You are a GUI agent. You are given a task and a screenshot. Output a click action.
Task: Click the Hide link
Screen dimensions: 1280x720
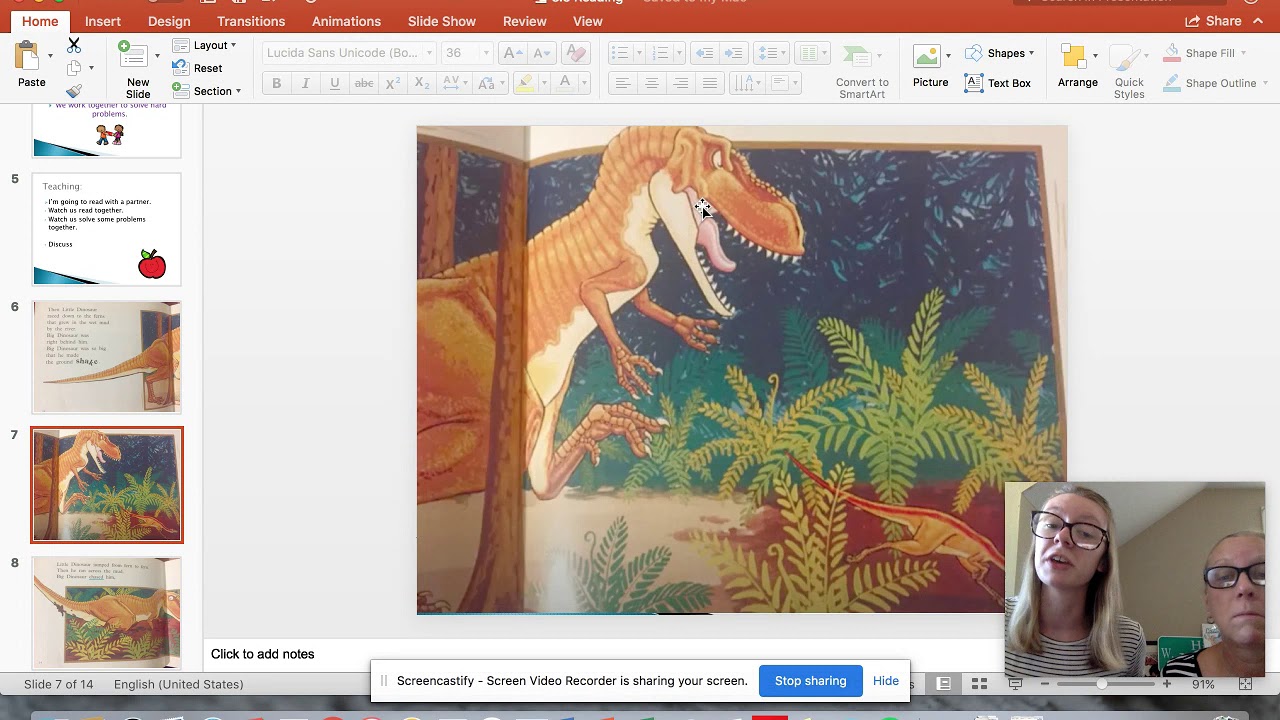[886, 681]
